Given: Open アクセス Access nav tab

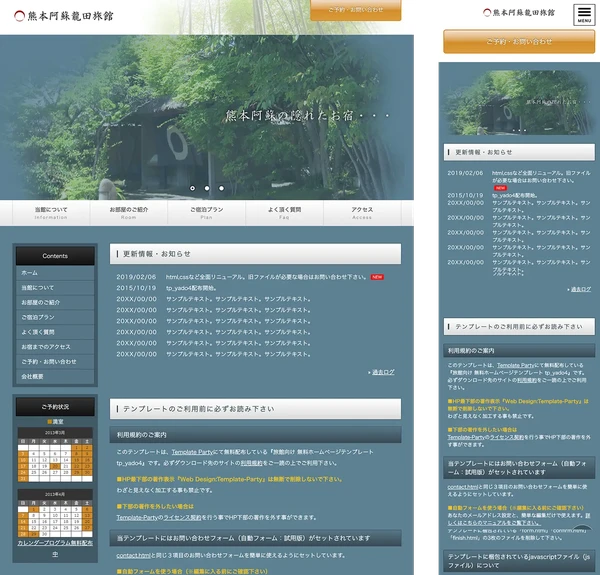Looking at the screenshot, I should (362, 212).
